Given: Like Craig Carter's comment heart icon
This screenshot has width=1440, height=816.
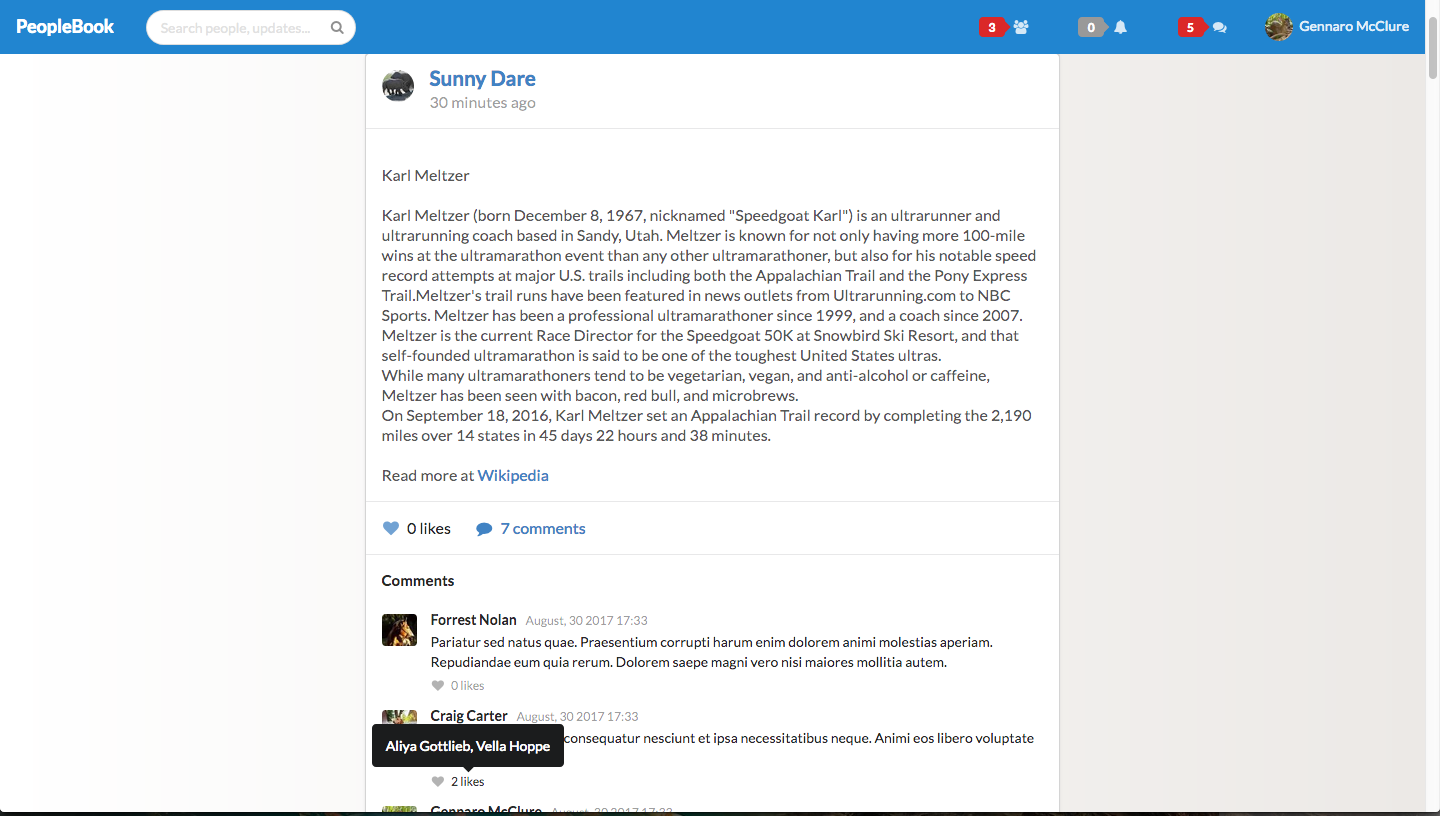Looking at the screenshot, I should pyautogui.click(x=438, y=782).
